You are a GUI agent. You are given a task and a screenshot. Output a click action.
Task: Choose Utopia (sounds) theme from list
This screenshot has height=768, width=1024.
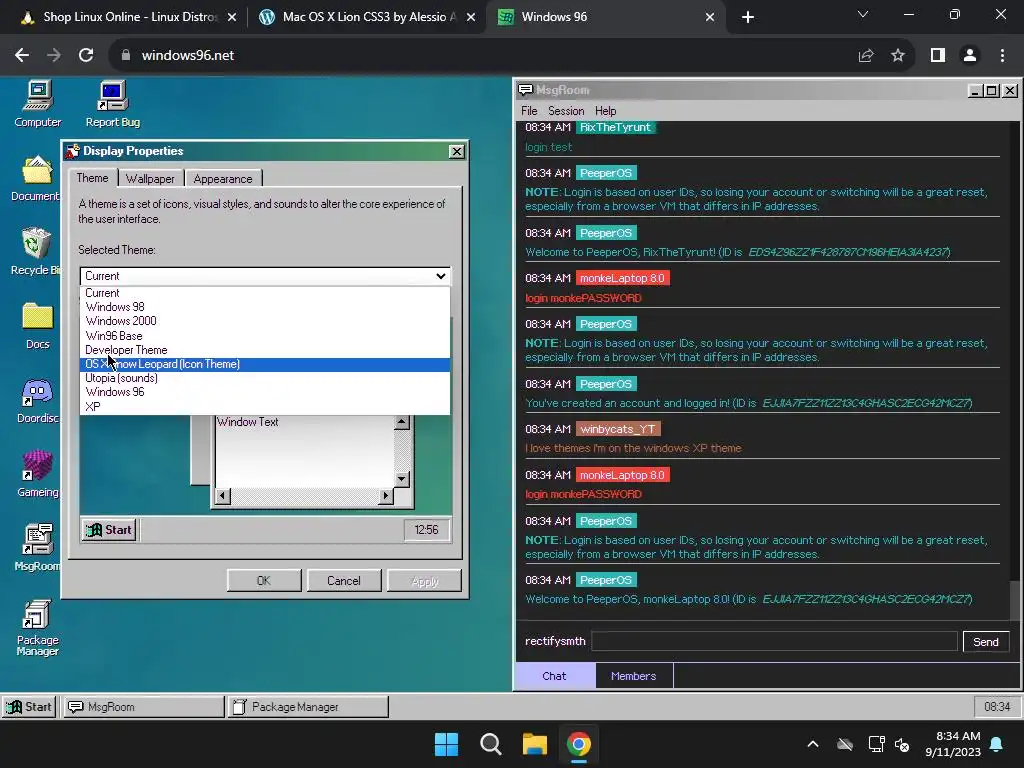(264, 378)
